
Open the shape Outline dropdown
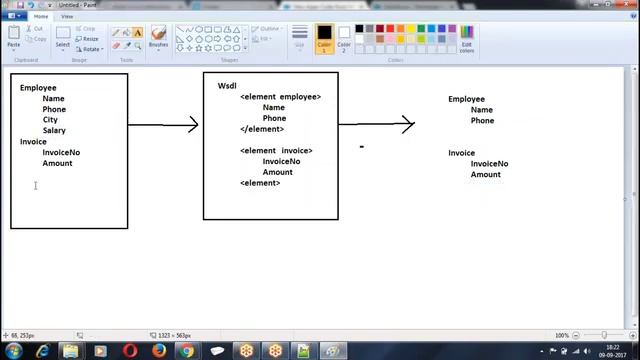tap(267, 29)
